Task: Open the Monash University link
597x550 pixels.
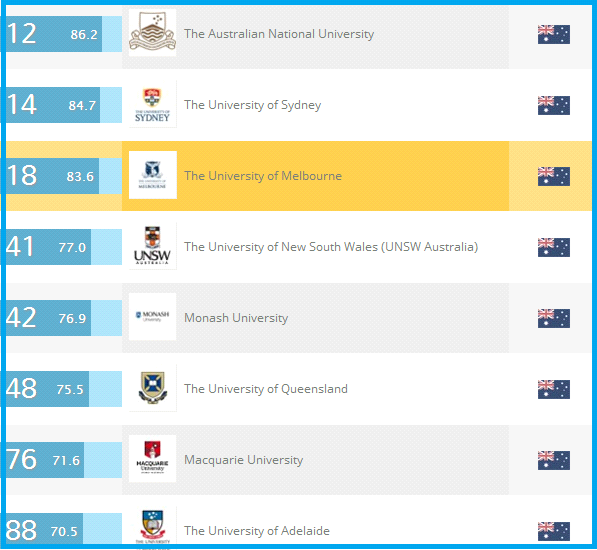Action: [x=236, y=318]
